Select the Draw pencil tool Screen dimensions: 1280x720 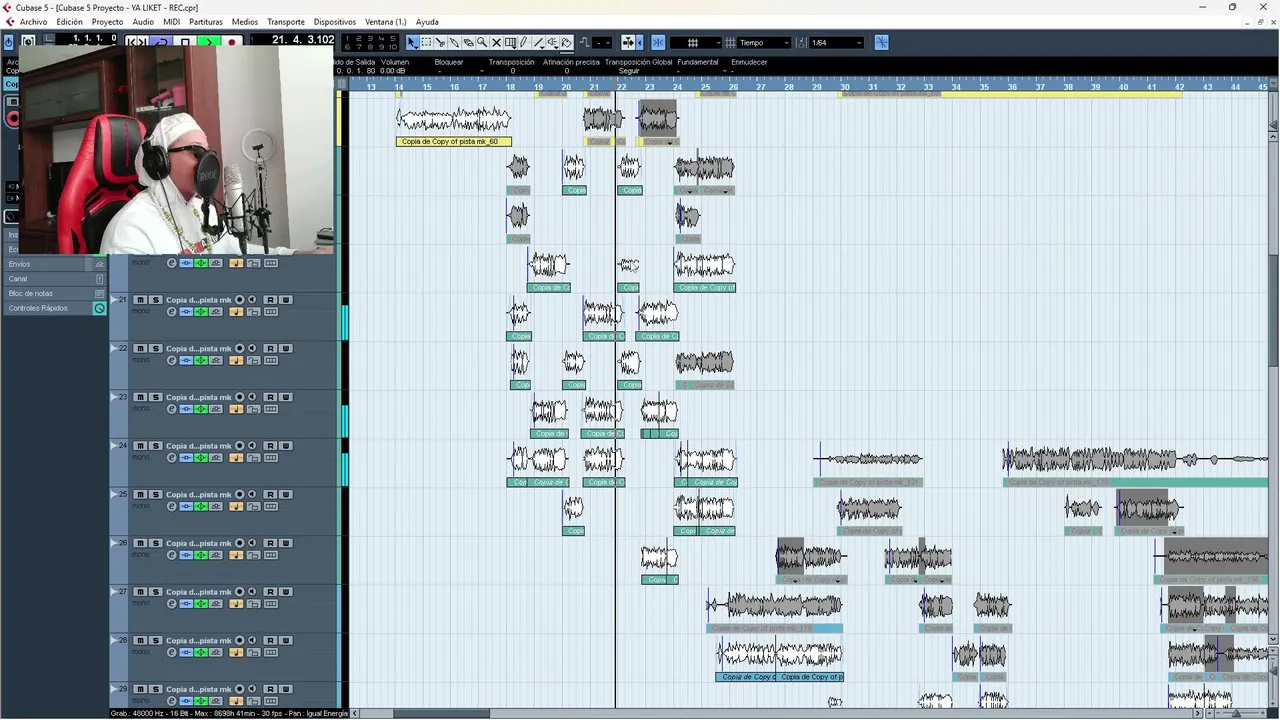[524, 42]
